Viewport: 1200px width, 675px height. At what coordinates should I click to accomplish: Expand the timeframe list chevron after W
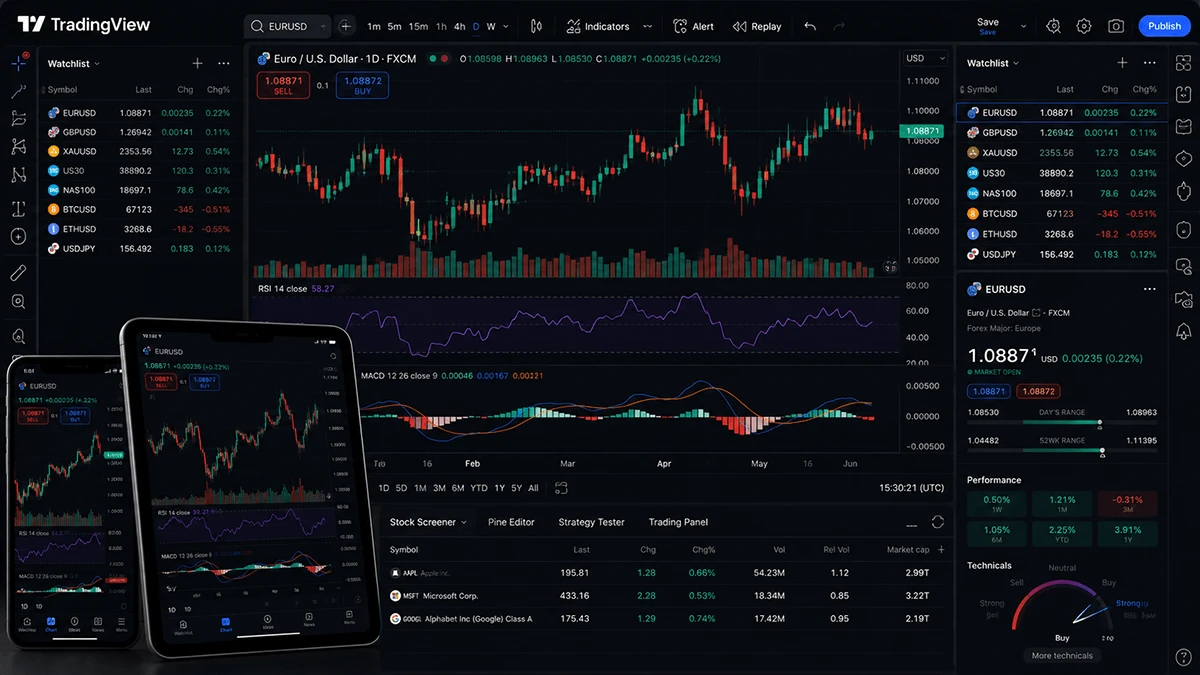[506, 26]
